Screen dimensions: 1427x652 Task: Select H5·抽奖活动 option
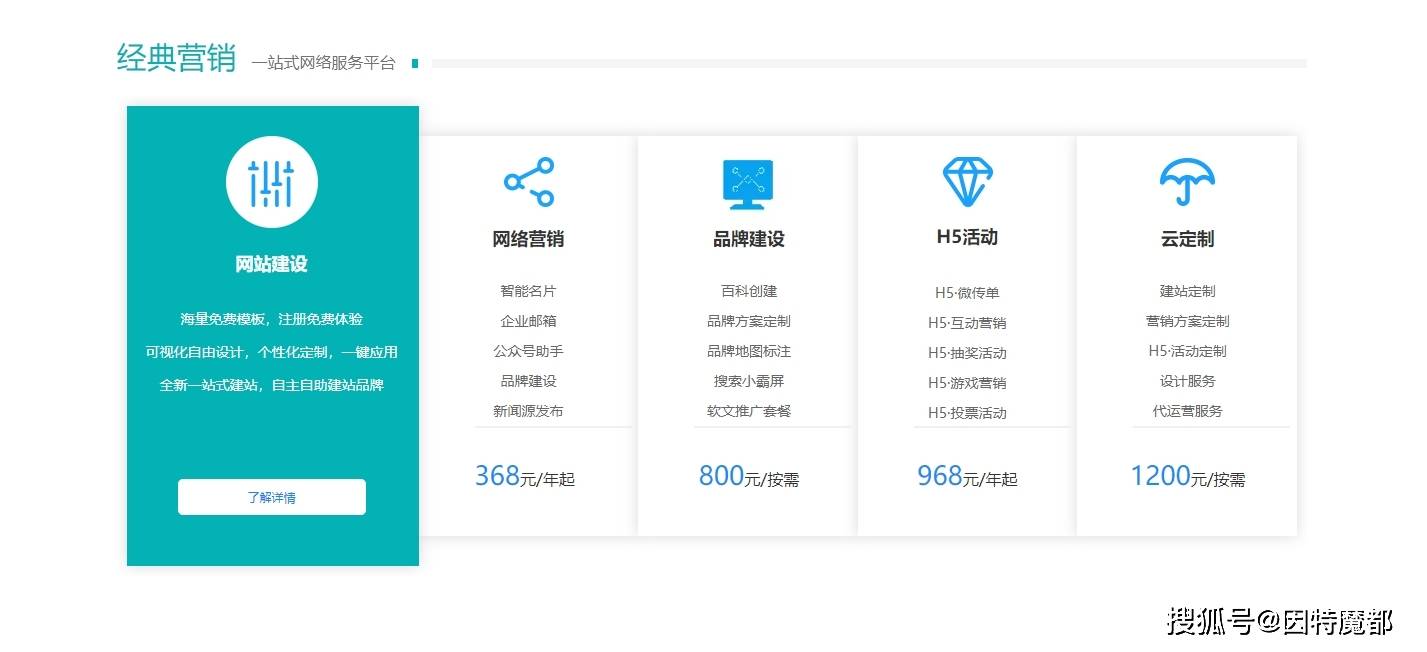point(967,353)
